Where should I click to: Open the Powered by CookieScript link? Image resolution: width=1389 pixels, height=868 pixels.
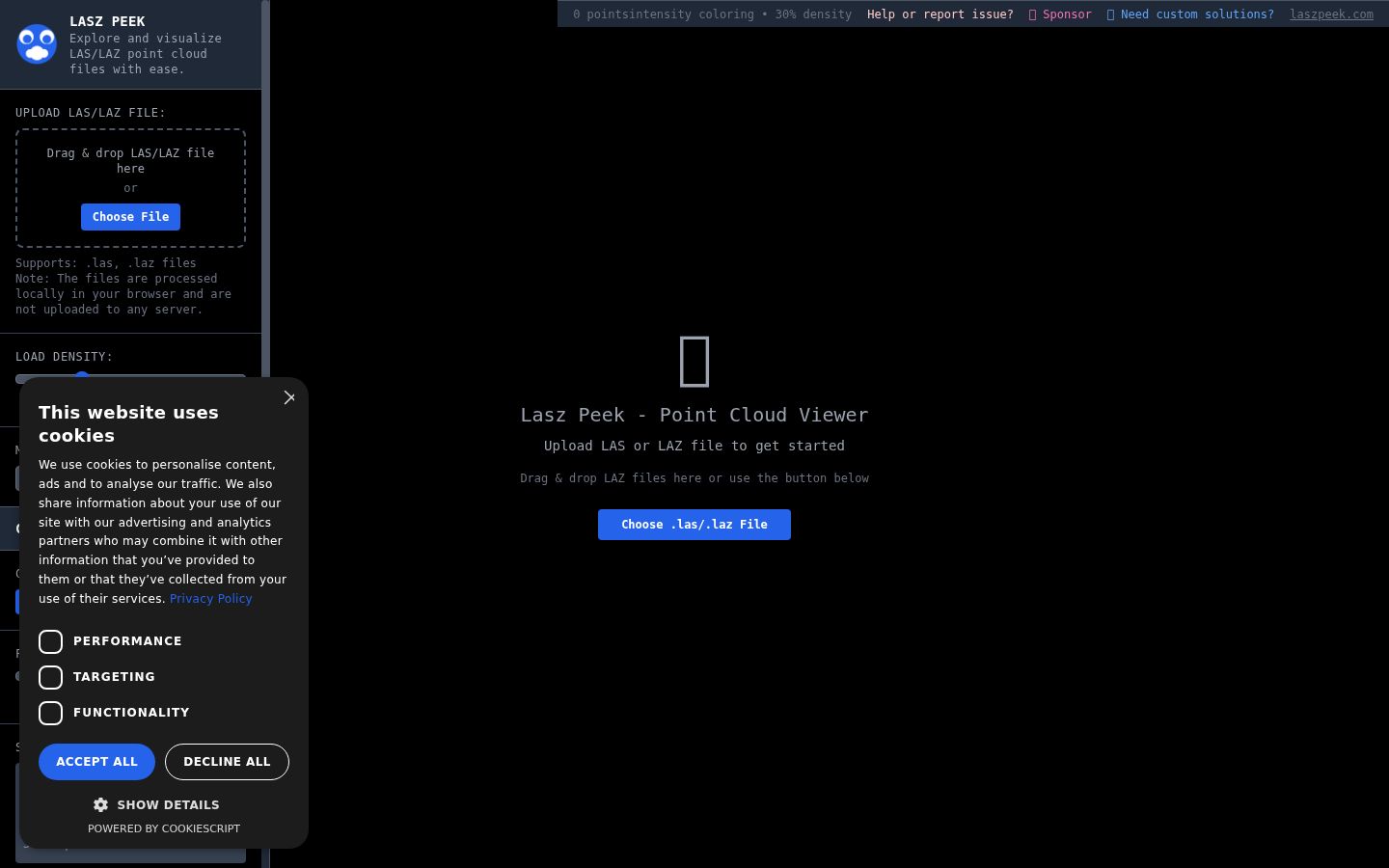click(164, 828)
